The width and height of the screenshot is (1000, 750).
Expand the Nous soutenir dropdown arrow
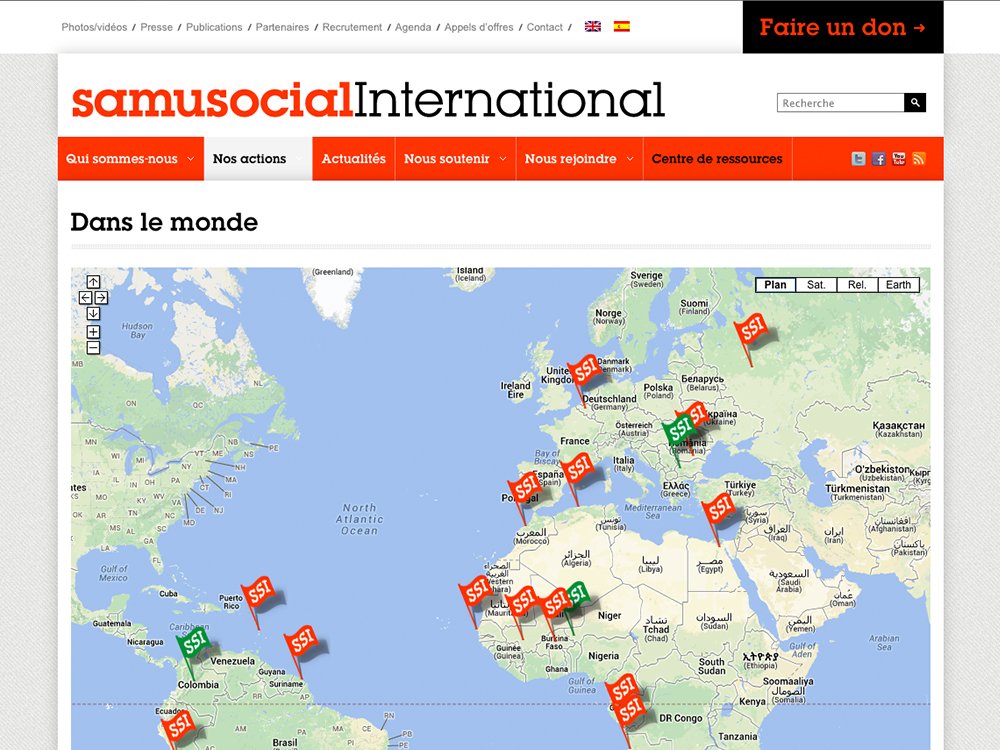(503, 159)
